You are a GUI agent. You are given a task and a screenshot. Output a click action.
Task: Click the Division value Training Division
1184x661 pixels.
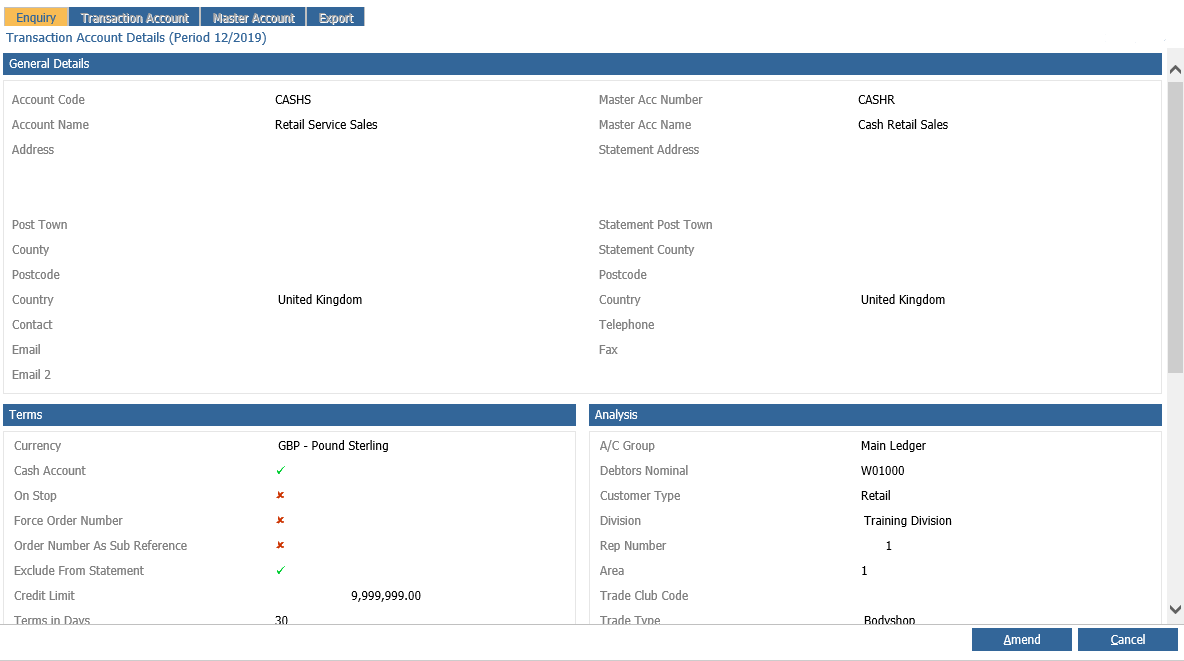(x=908, y=520)
